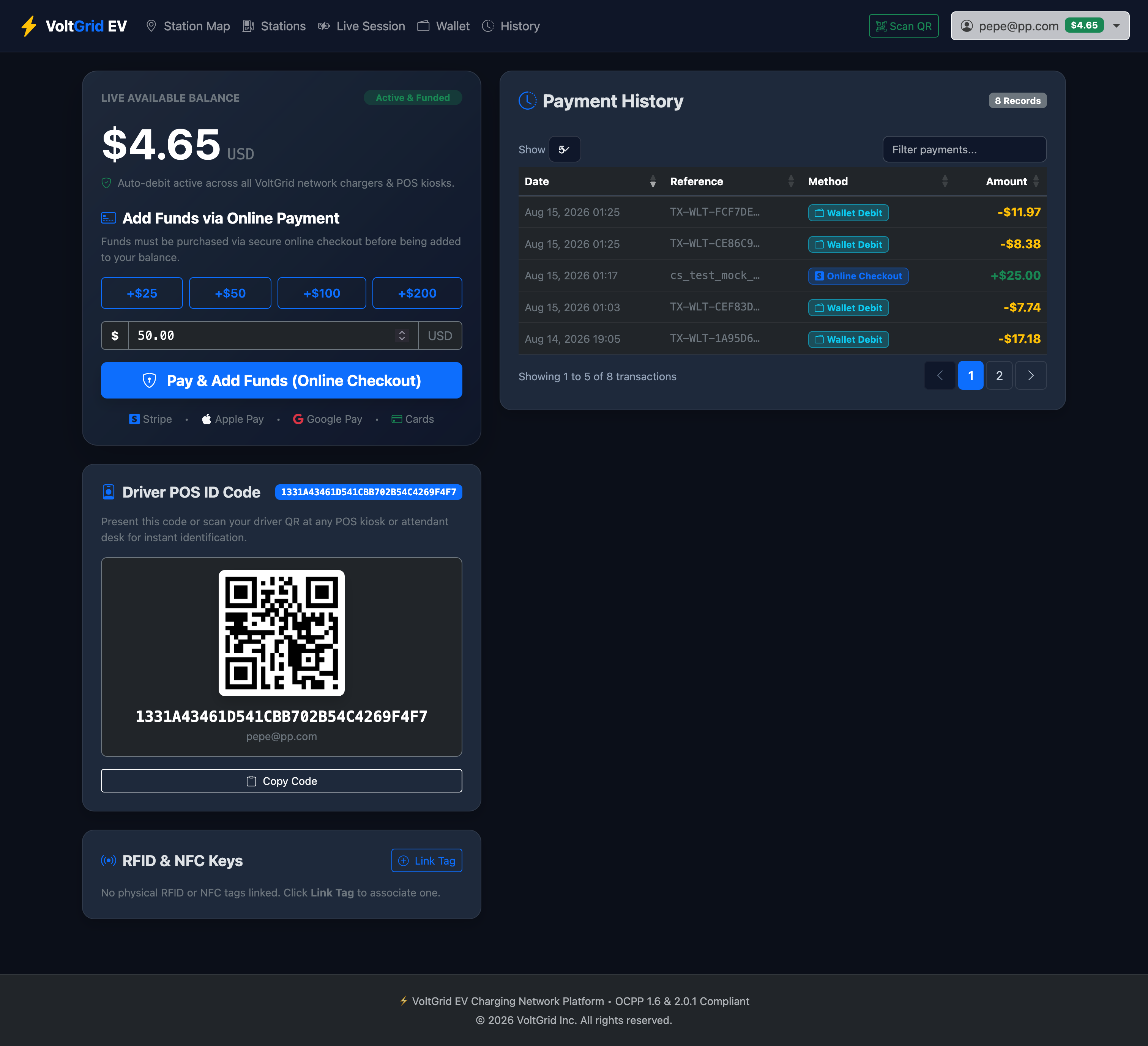Click the +$25.00 amount cell
Viewport: 1148px width, 1046px height.
click(x=1015, y=276)
